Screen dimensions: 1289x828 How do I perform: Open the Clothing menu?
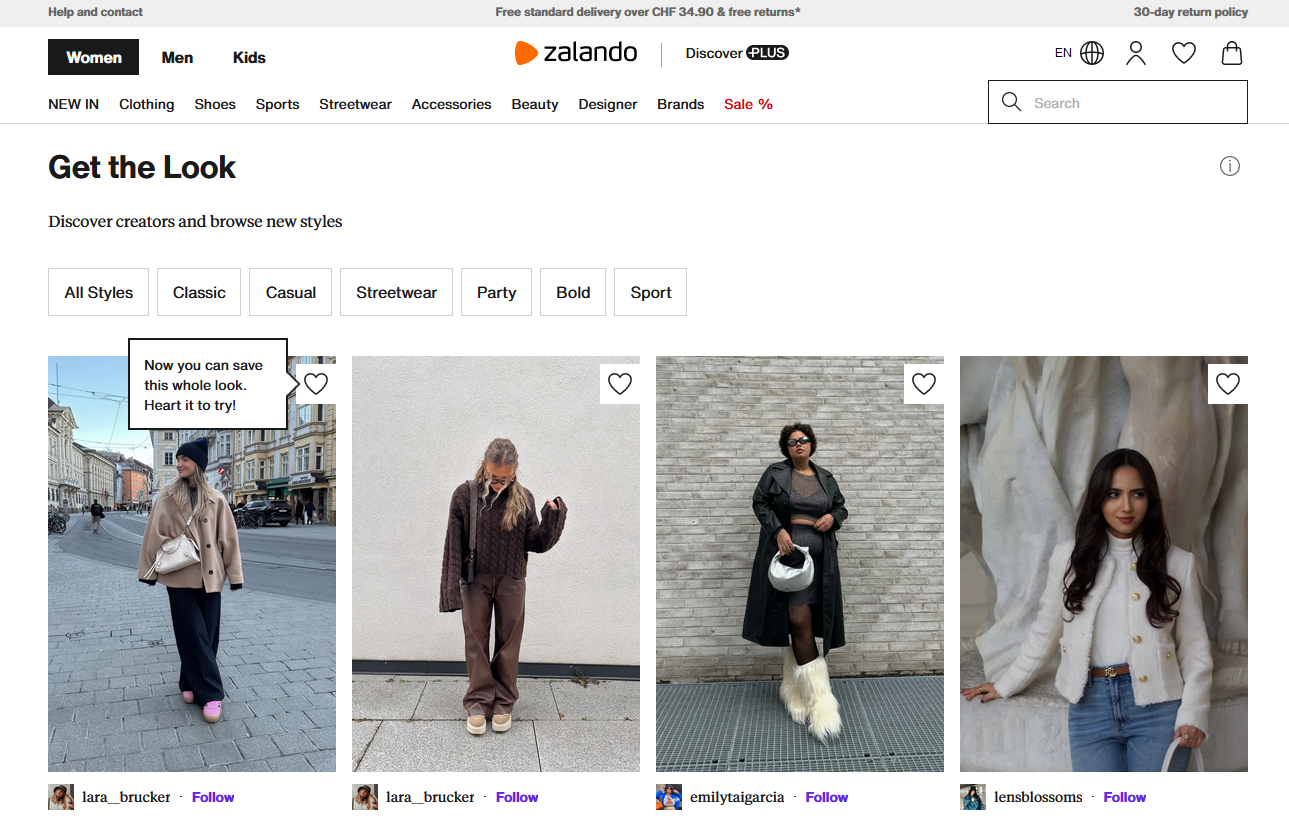pyautogui.click(x=147, y=104)
